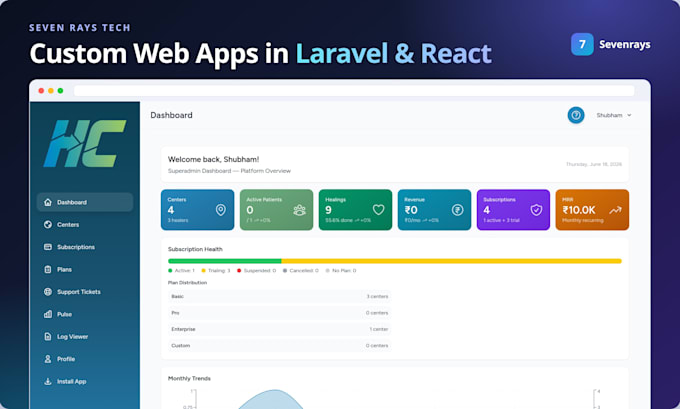Click the ₹10.0K MRR value
Image resolution: width=680 pixels, height=409 pixels.
click(x=579, y=210)
